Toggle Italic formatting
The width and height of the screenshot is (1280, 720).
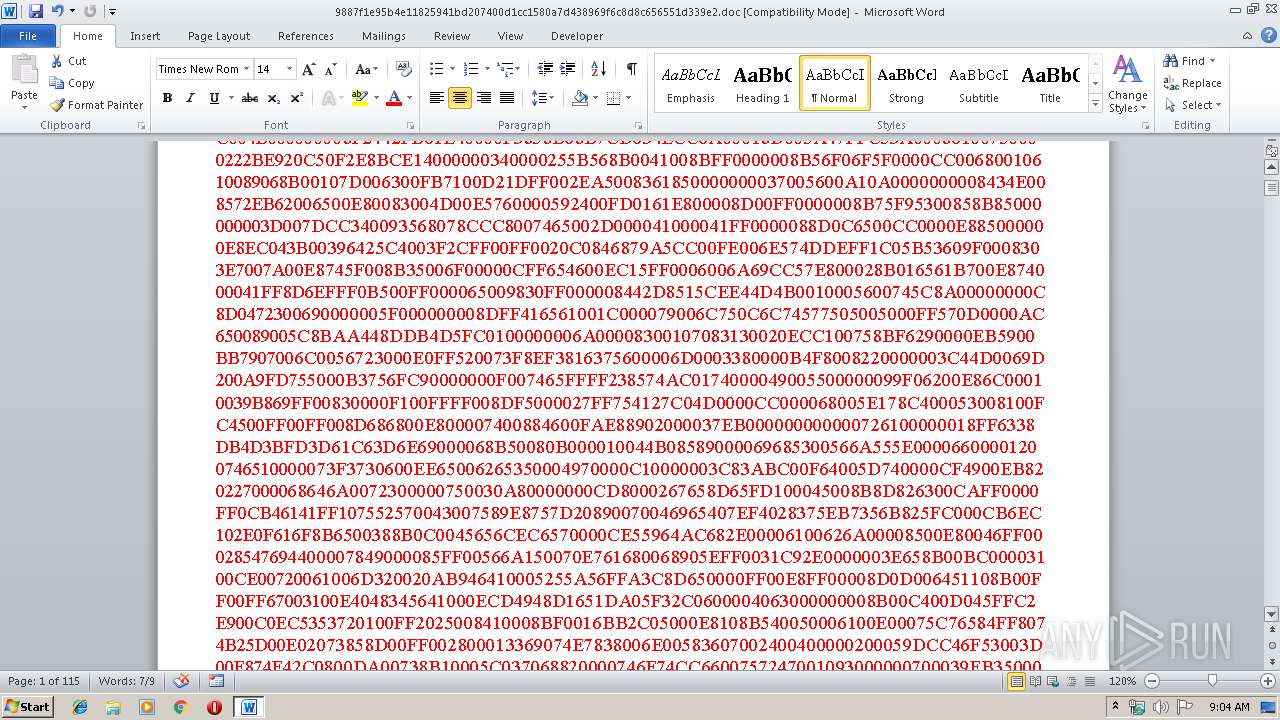pos(190,98)
